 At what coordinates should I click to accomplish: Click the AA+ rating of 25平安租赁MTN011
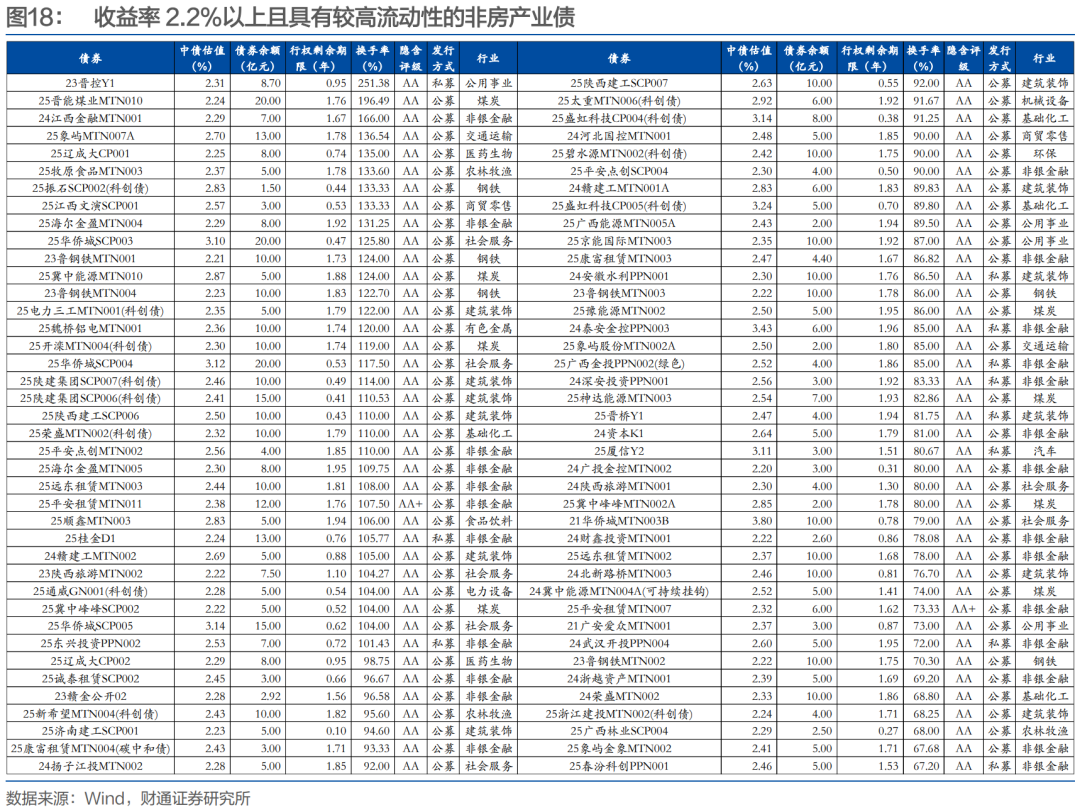coord(411,503)
